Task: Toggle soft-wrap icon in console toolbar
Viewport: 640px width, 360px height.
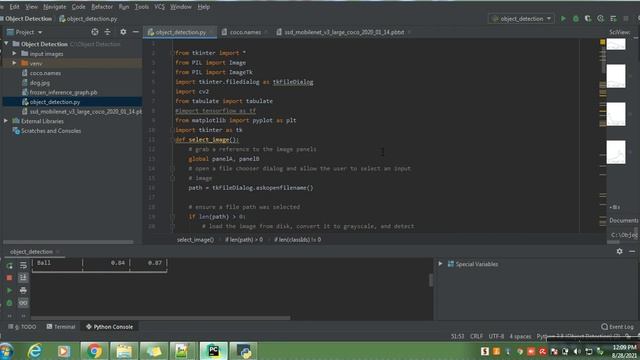Action: pos(23,266)
